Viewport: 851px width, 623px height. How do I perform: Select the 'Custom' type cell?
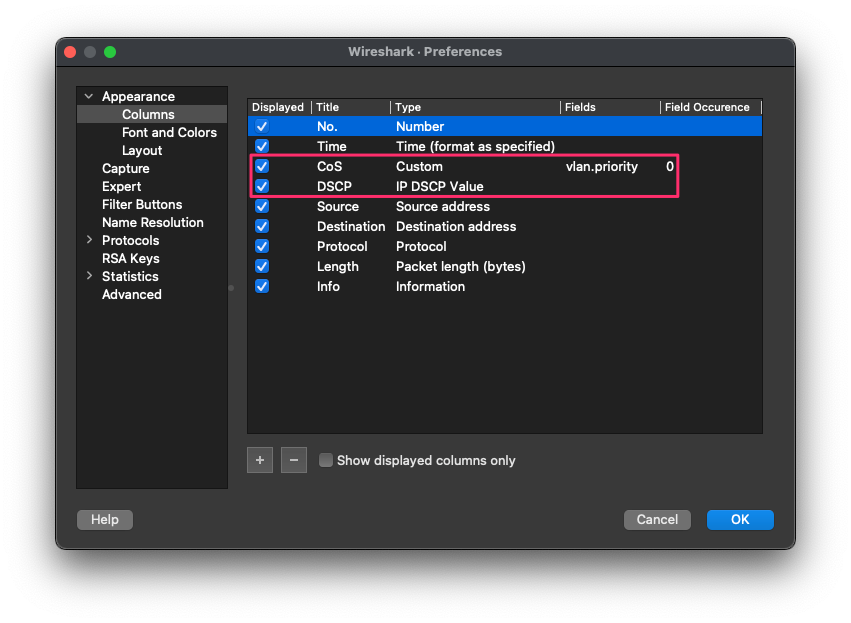pyautogui.click(x=419, y=167)
